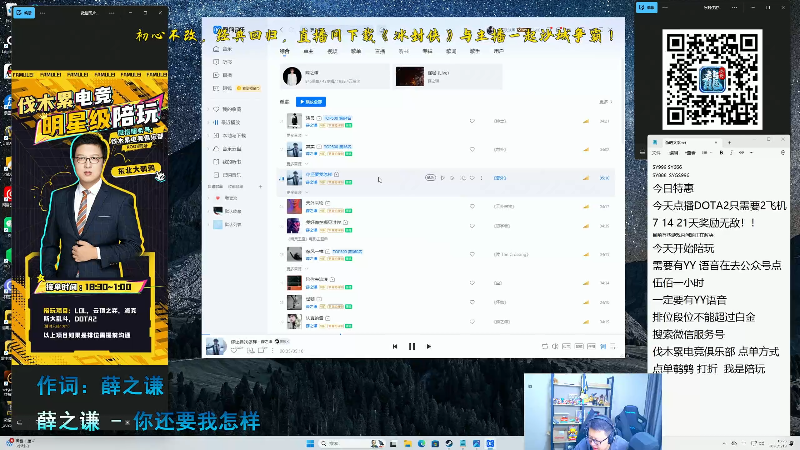Viewport: 800px width, 450px height.
Task: Open music cloud disk item in sidebar
Action: point(227,149)
